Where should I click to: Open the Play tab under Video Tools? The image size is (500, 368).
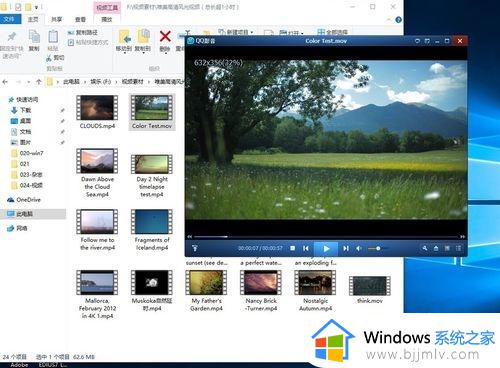click(x=107, y=19)
